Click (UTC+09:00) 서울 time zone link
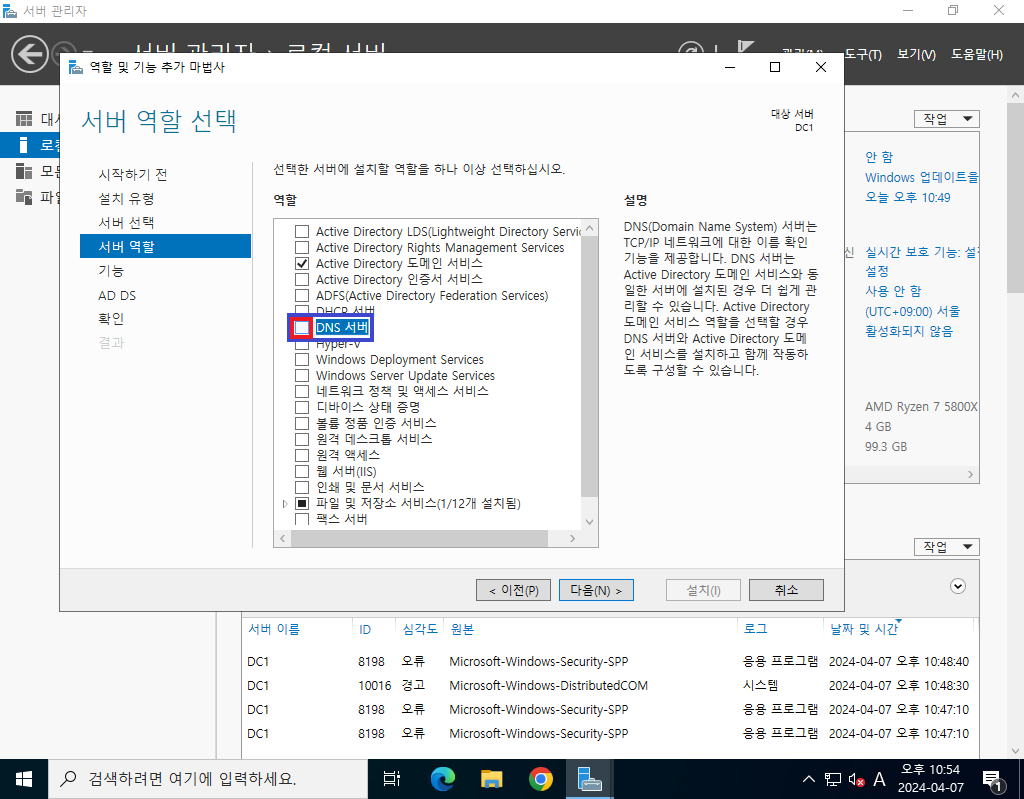 912,312
